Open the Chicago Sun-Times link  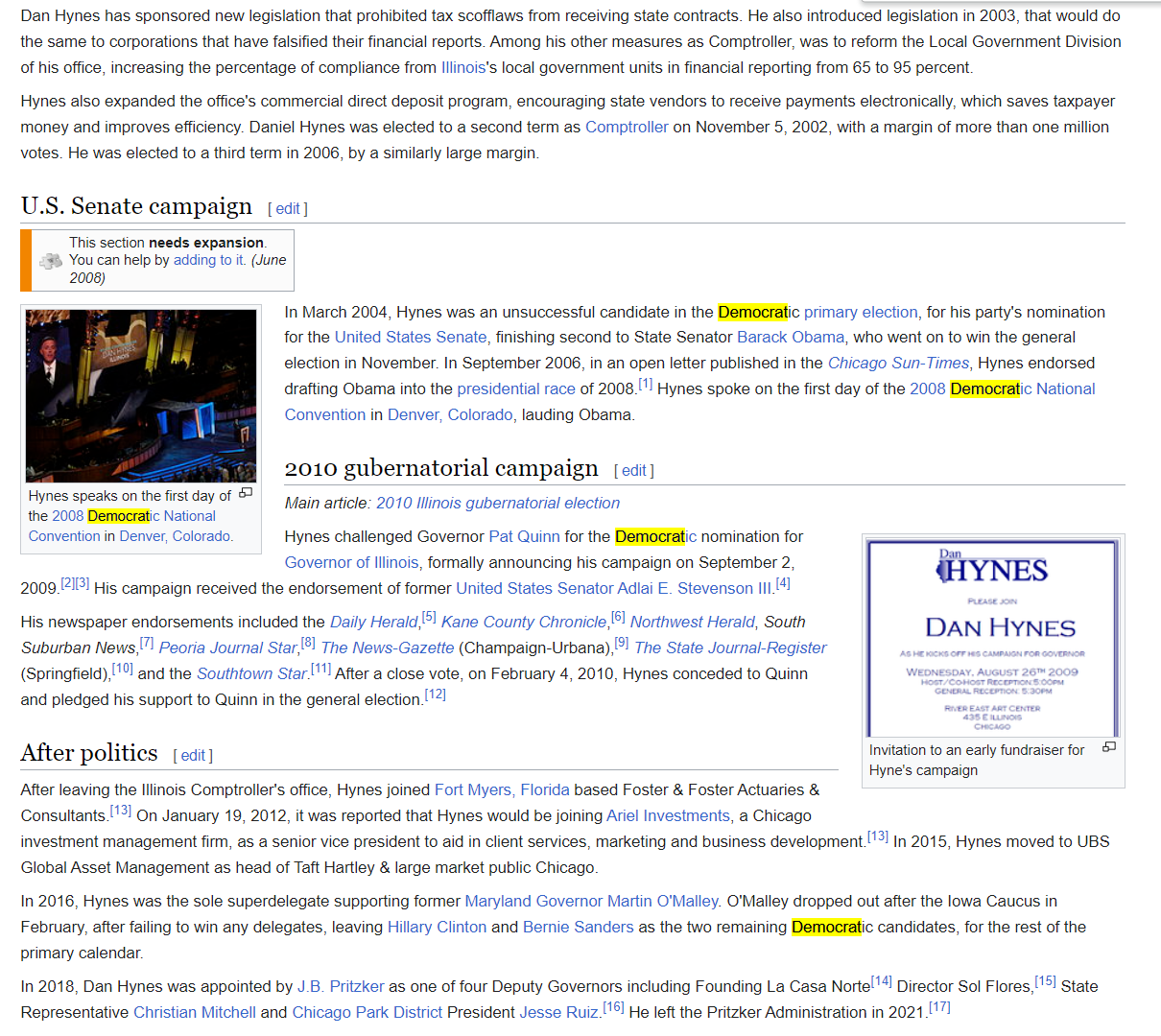click(898, 363)
